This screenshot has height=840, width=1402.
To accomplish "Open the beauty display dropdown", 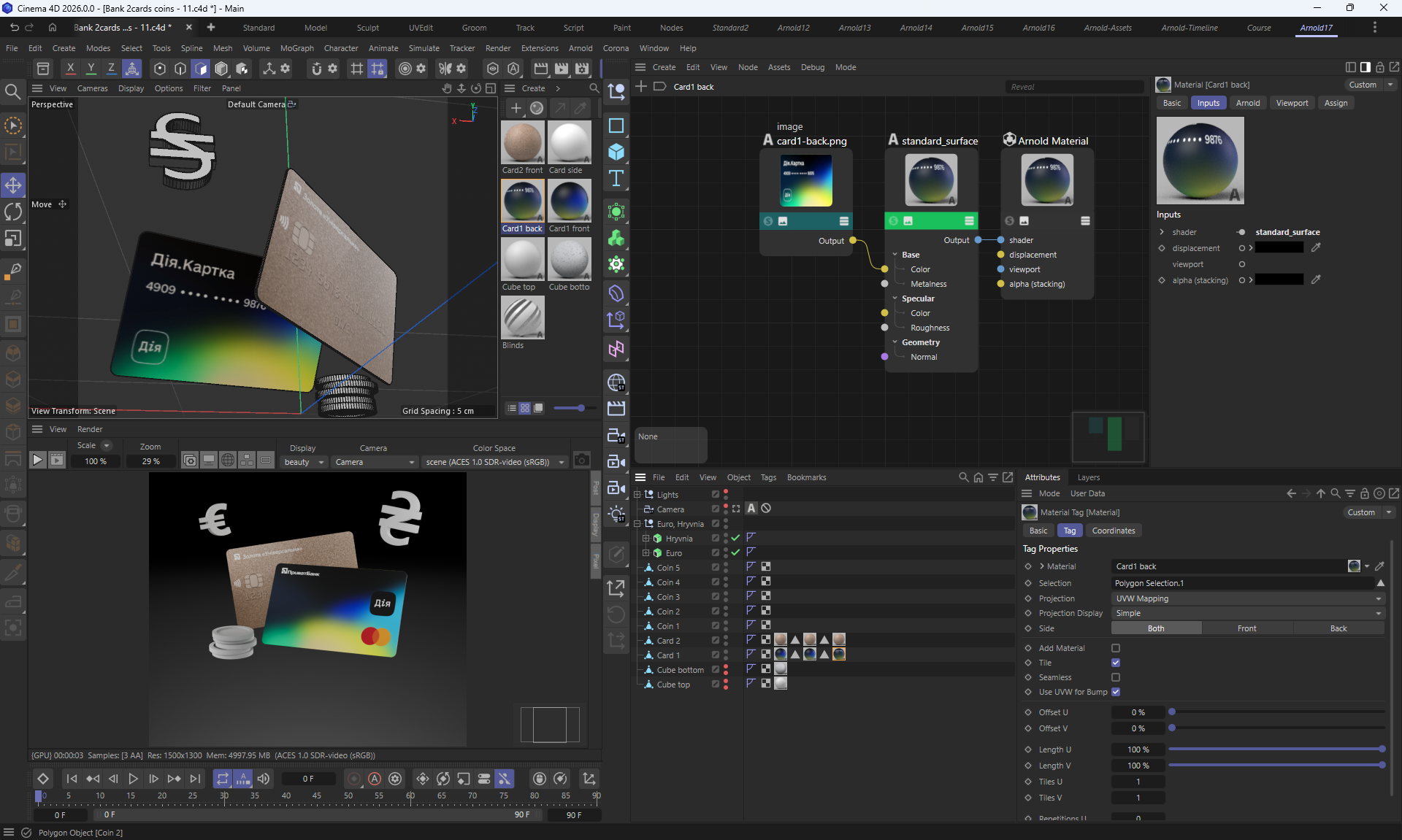I will pyautogui.click(x=304, y=462).
